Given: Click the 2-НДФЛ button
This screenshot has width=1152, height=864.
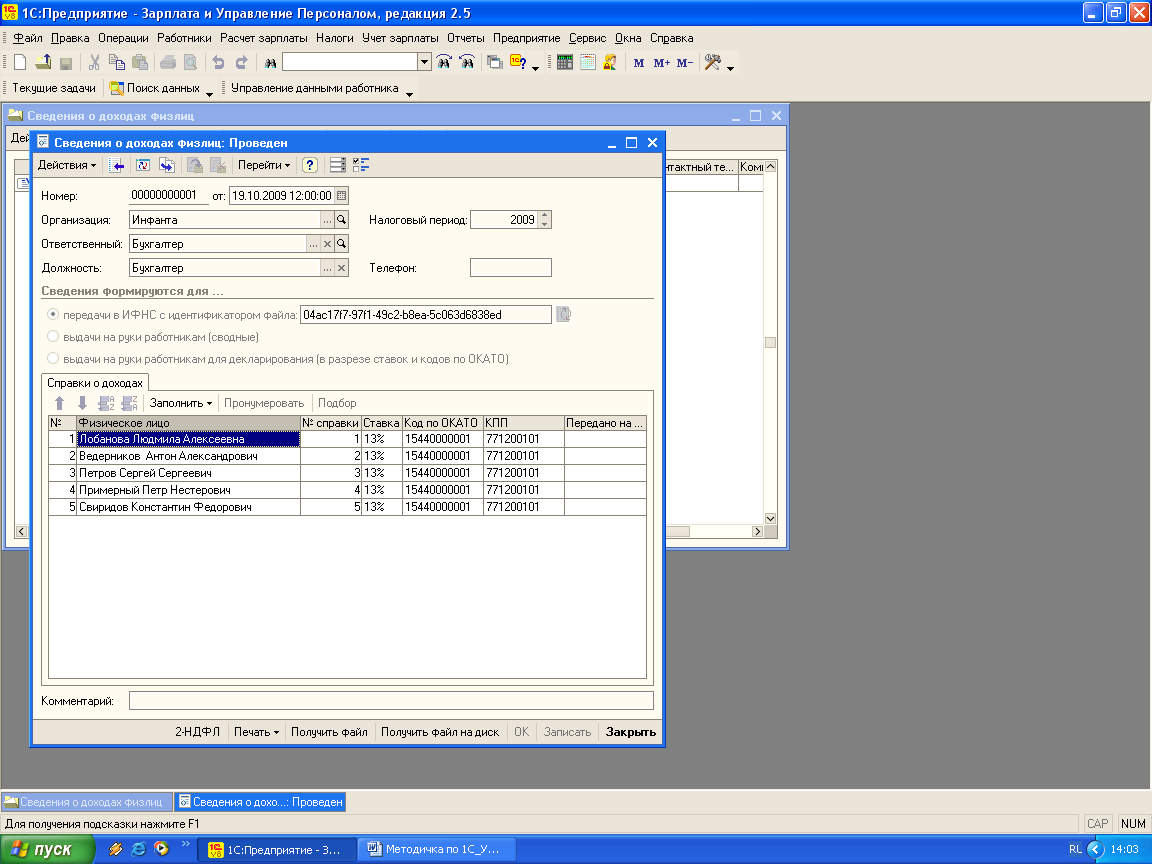Looking at the screenshot, I should 198,732.
